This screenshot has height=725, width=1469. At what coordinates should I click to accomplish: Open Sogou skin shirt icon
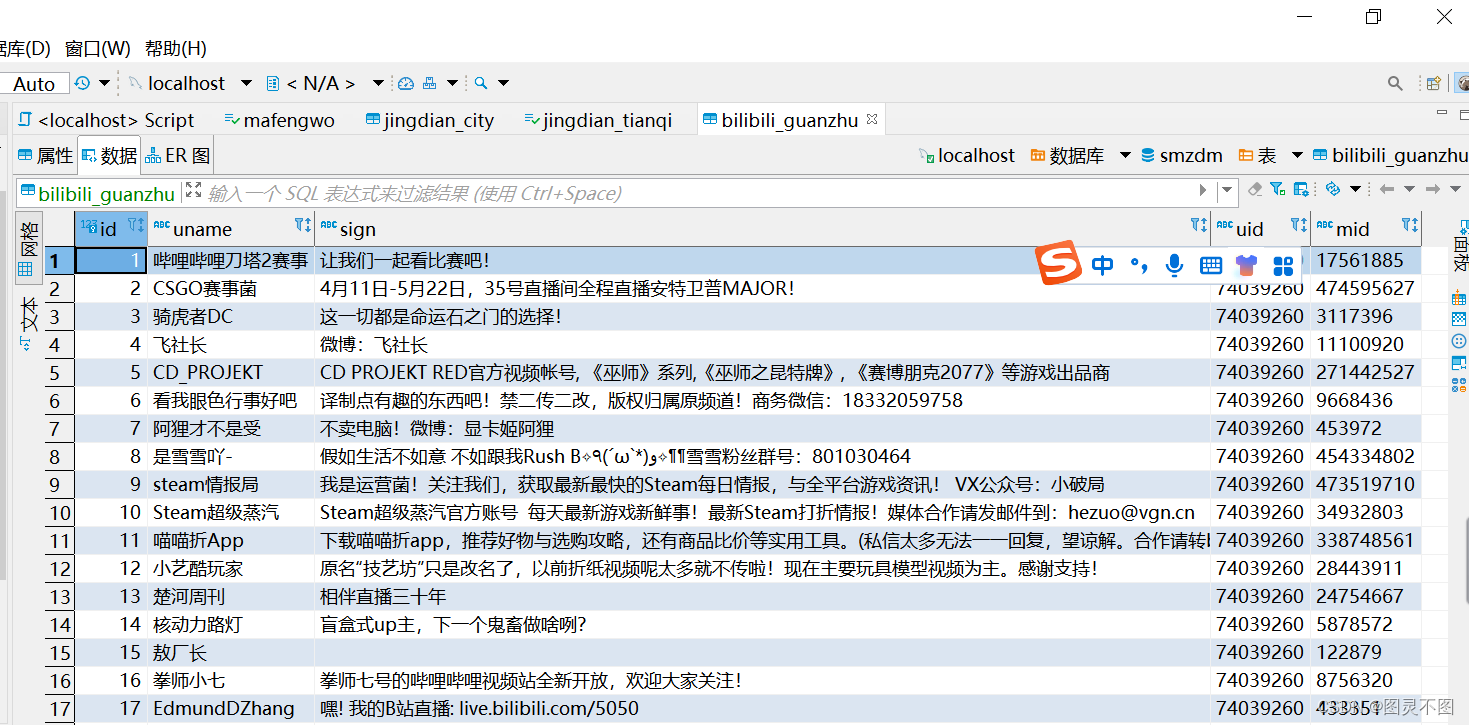[1246, 265]
